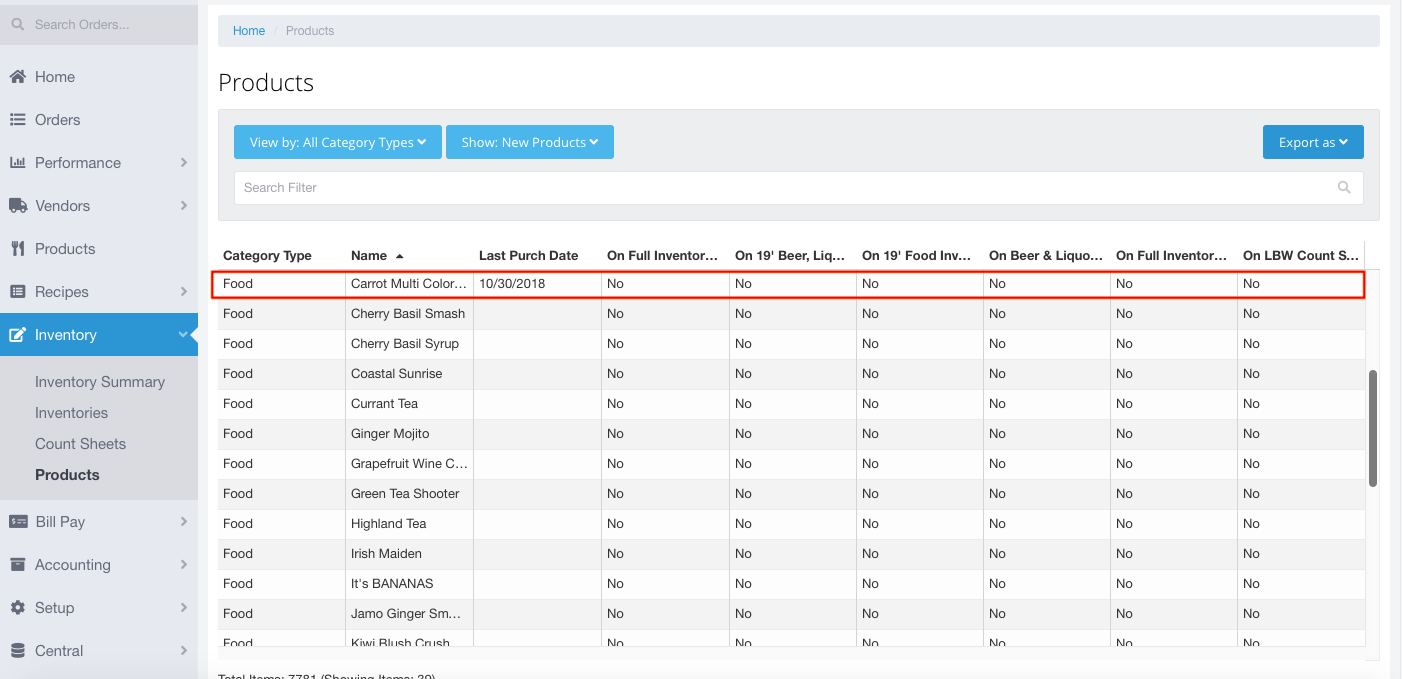Open the View by All Category Types dropdown
1402x679 pixels.
coord(337,142)
